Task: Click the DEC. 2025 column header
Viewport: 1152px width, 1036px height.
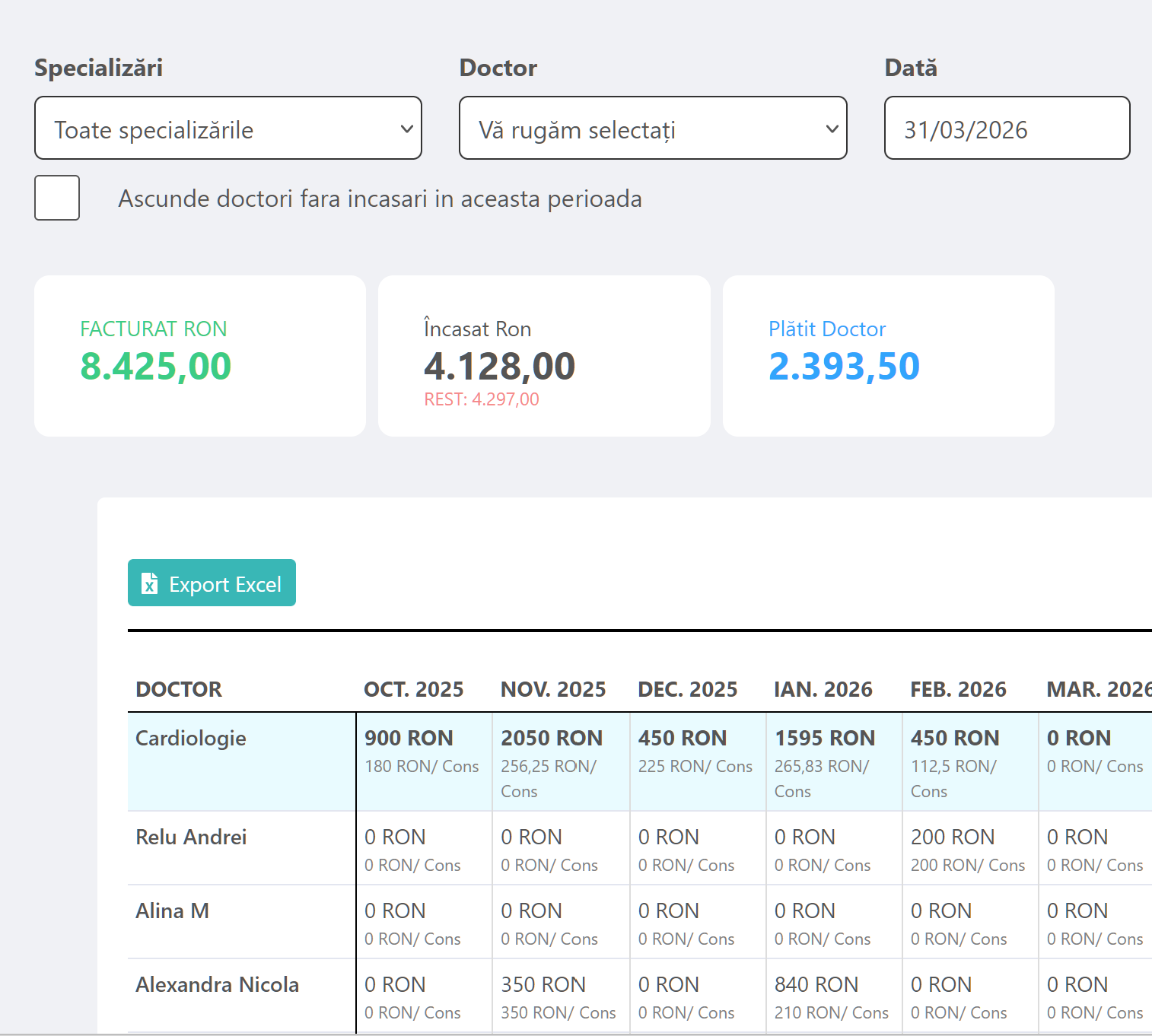Action: tap(687, 689)
